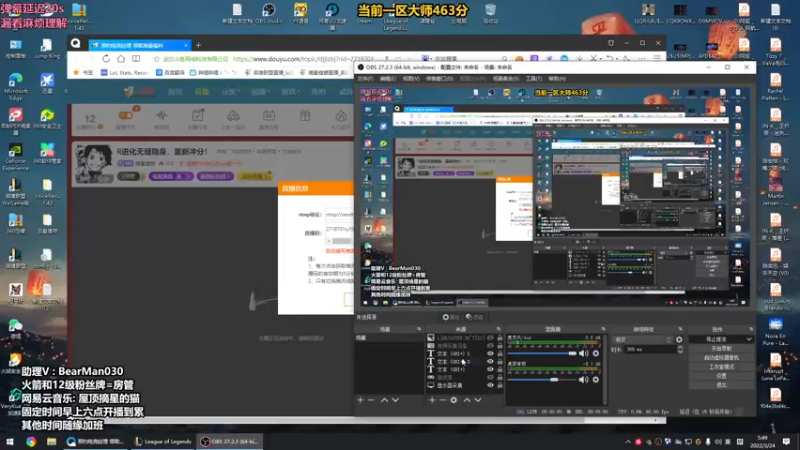Open 工具(T) menu in OBS
800x450 pixels.
point(534,79)
